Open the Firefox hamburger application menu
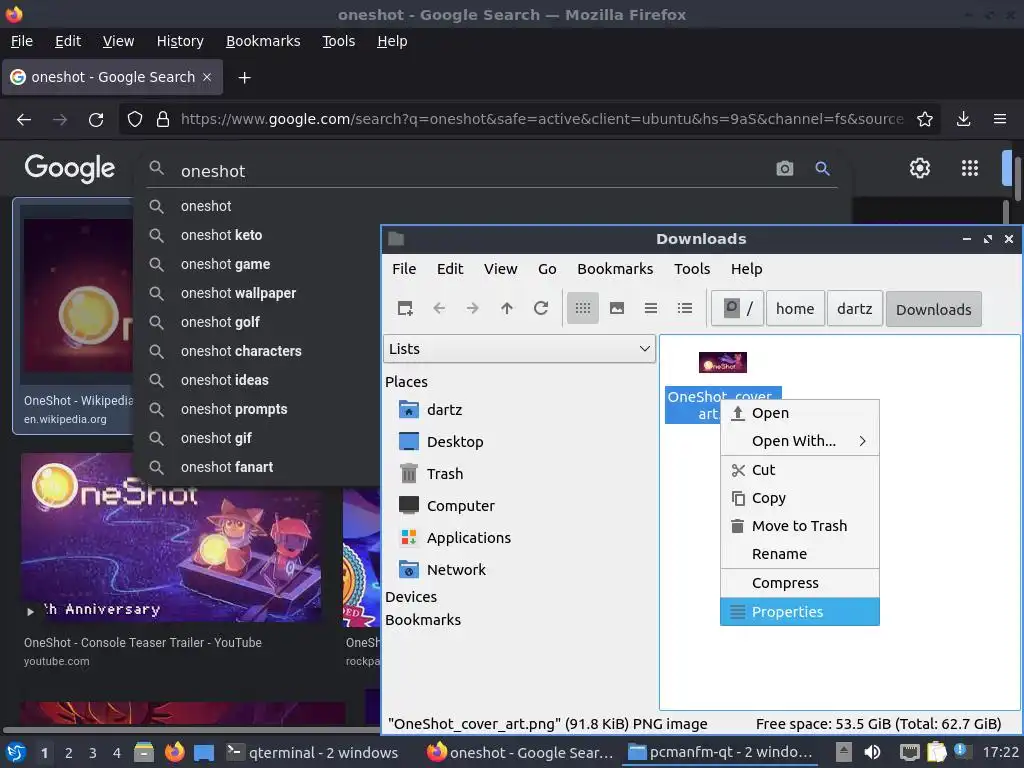Viewport: 1024px width, 768px height. [1000, 119]
